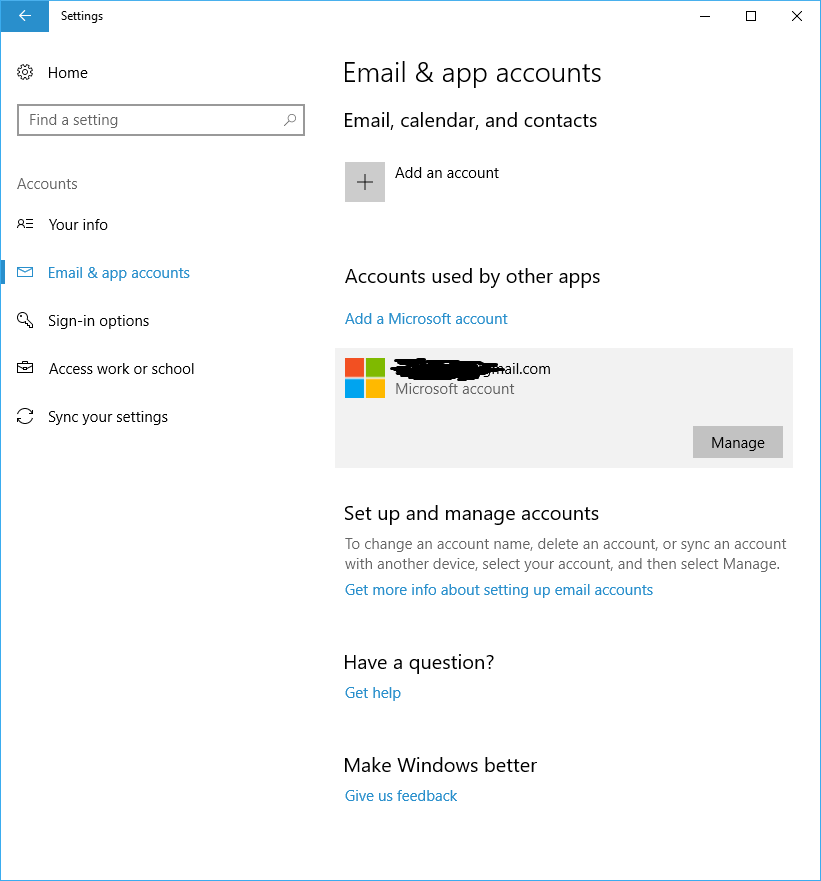Click the Add an account label

447,173
